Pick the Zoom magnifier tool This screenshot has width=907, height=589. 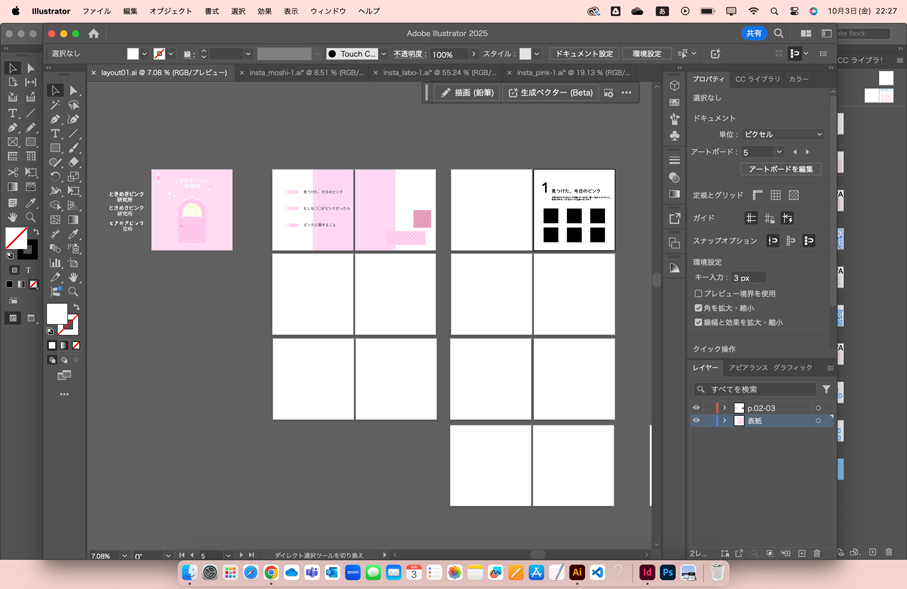click(73, 291)
